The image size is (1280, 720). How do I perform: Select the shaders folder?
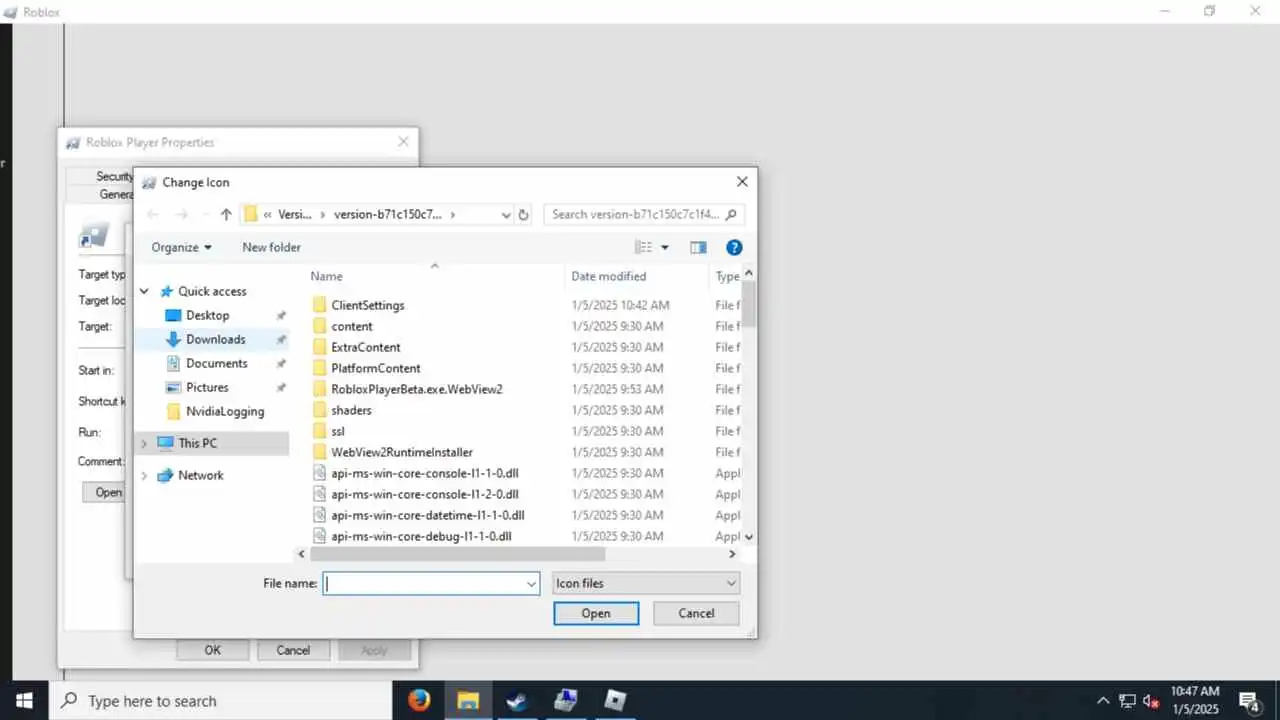click(x=351, y=410)
